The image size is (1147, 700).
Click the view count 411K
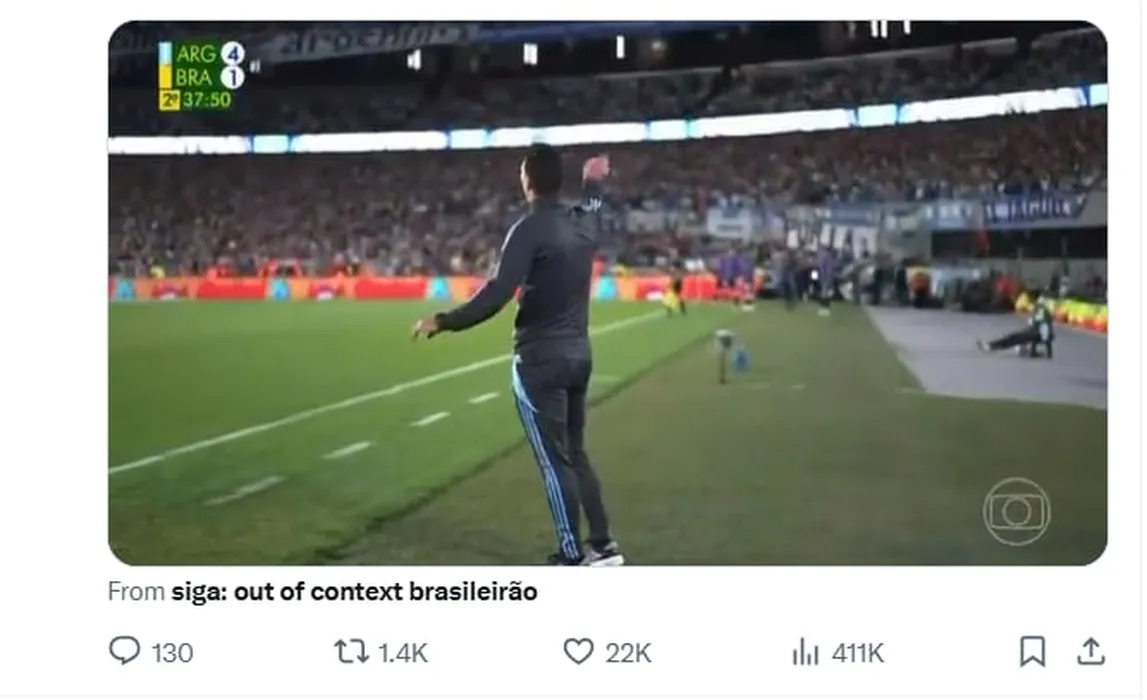click(x=858, y=652)
